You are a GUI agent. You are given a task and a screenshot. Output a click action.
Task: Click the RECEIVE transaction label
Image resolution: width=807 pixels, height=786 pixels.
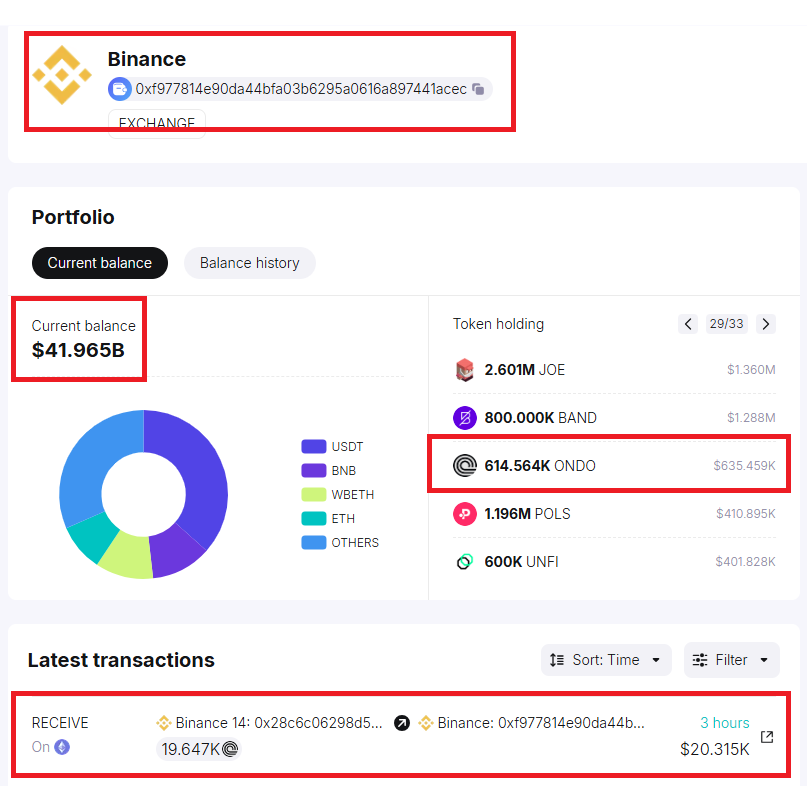click(x=60, y=723)
